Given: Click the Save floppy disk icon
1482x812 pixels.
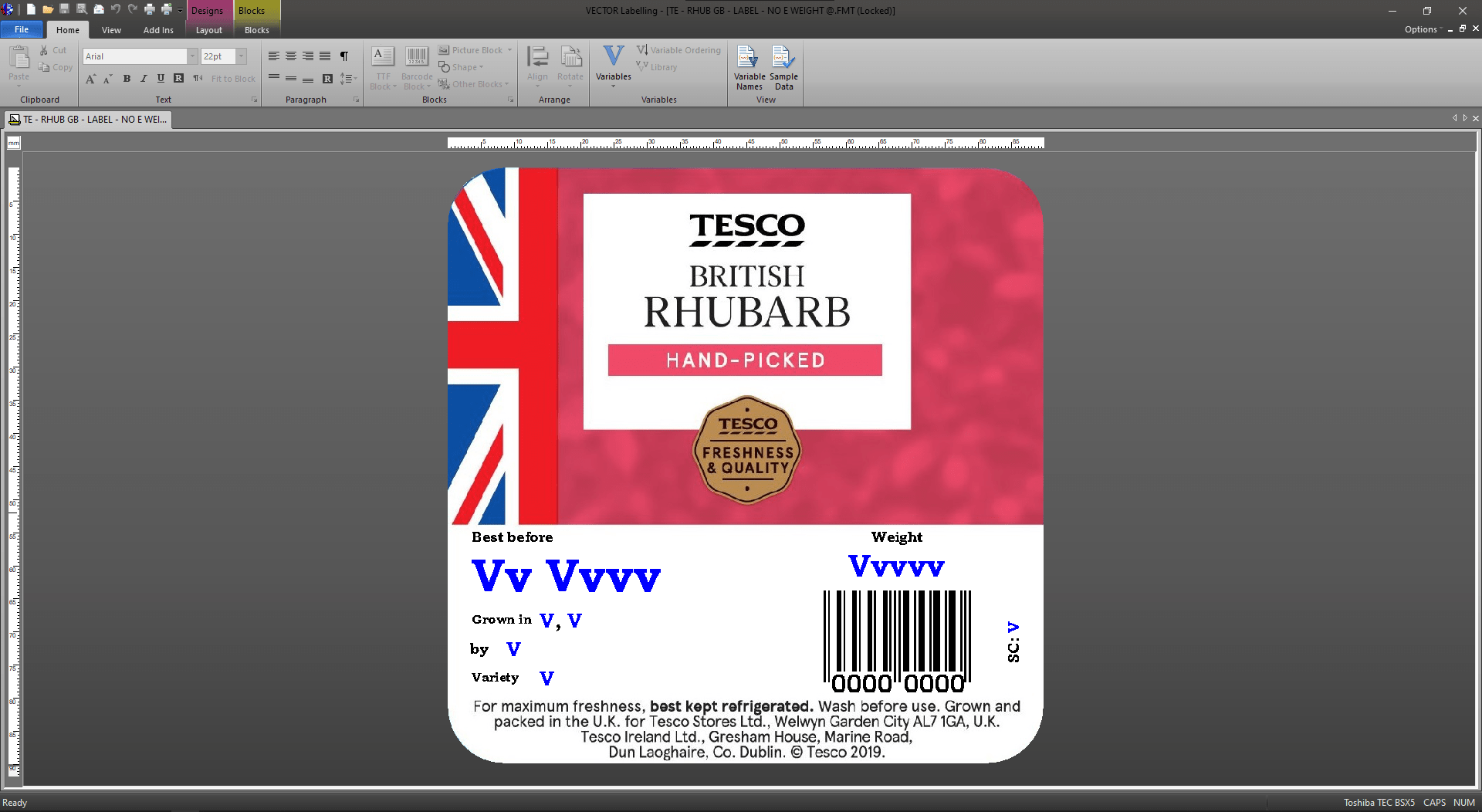Looking at the screenshot, I should 65,10.
